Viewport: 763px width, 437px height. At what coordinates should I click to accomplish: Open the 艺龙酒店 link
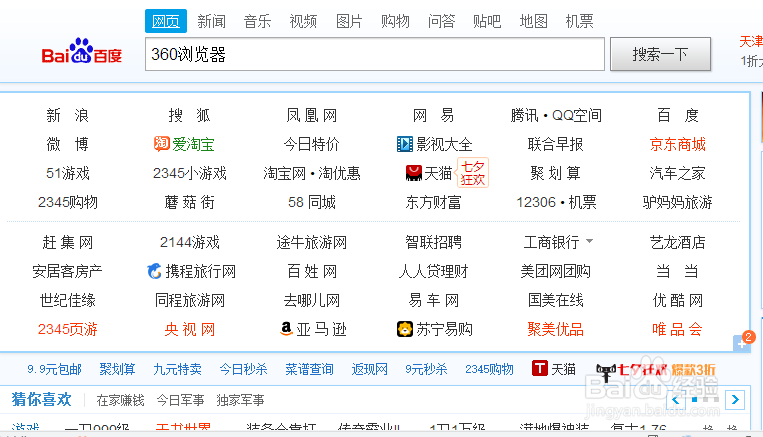point(677,242)
